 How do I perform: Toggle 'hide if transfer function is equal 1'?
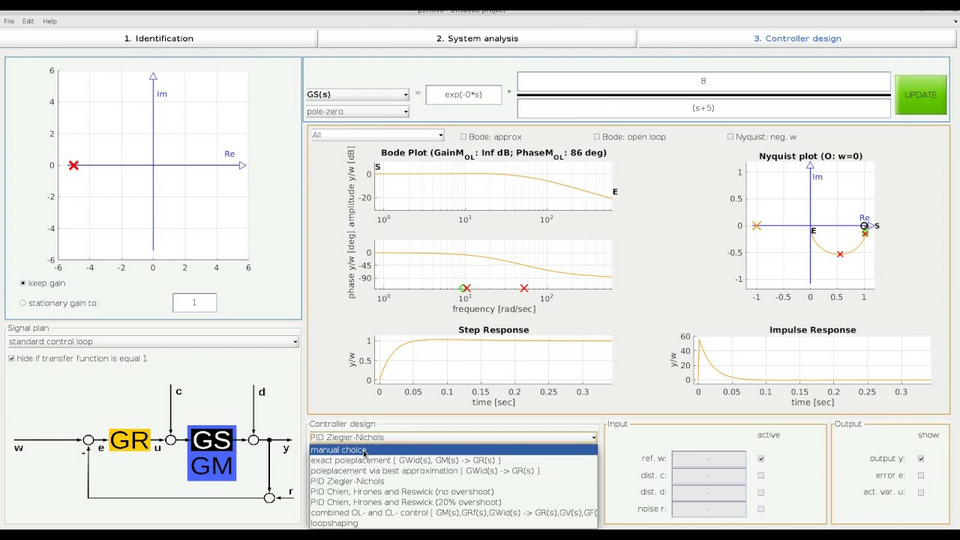[x=12, y=358]
